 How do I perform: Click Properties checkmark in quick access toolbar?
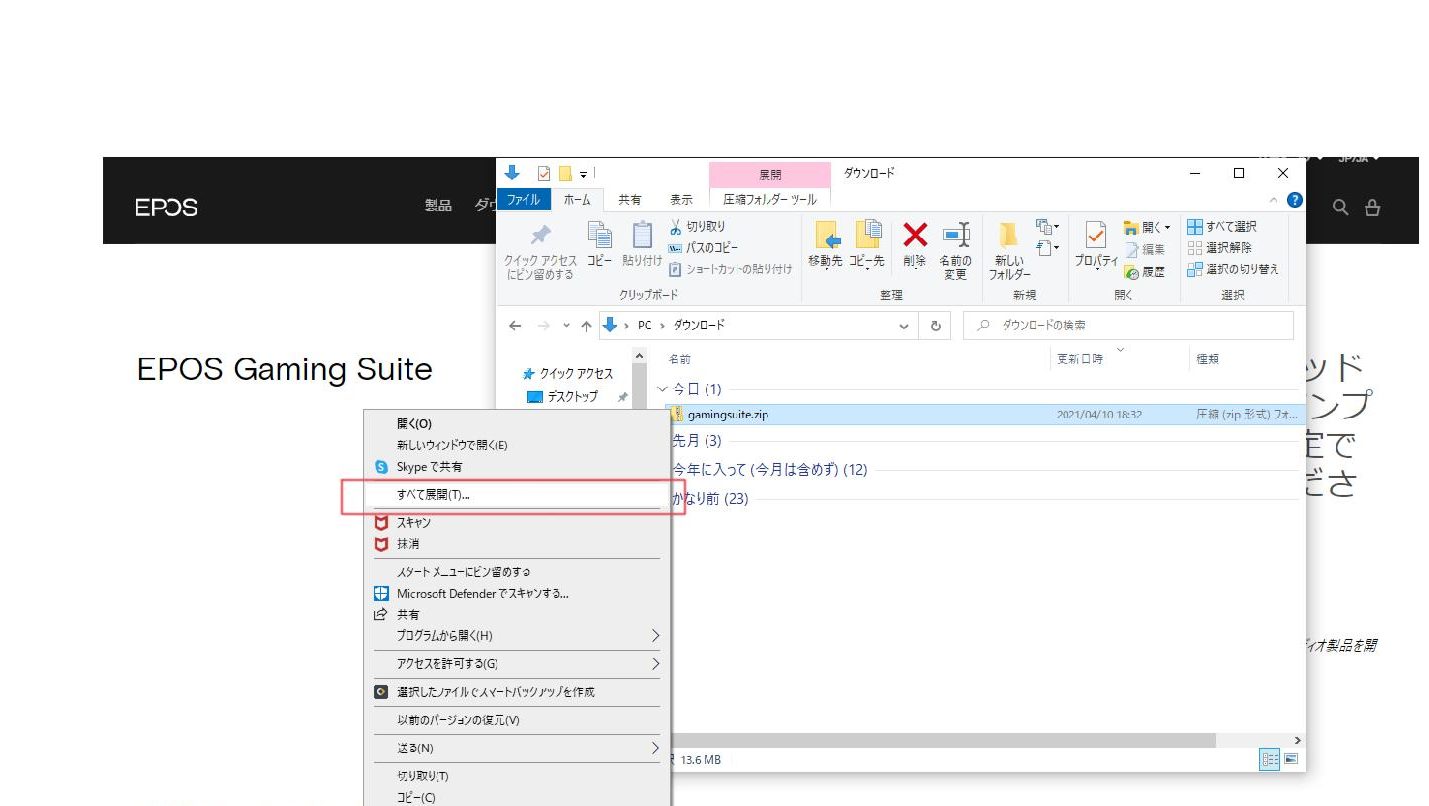[x=544, y=173]
